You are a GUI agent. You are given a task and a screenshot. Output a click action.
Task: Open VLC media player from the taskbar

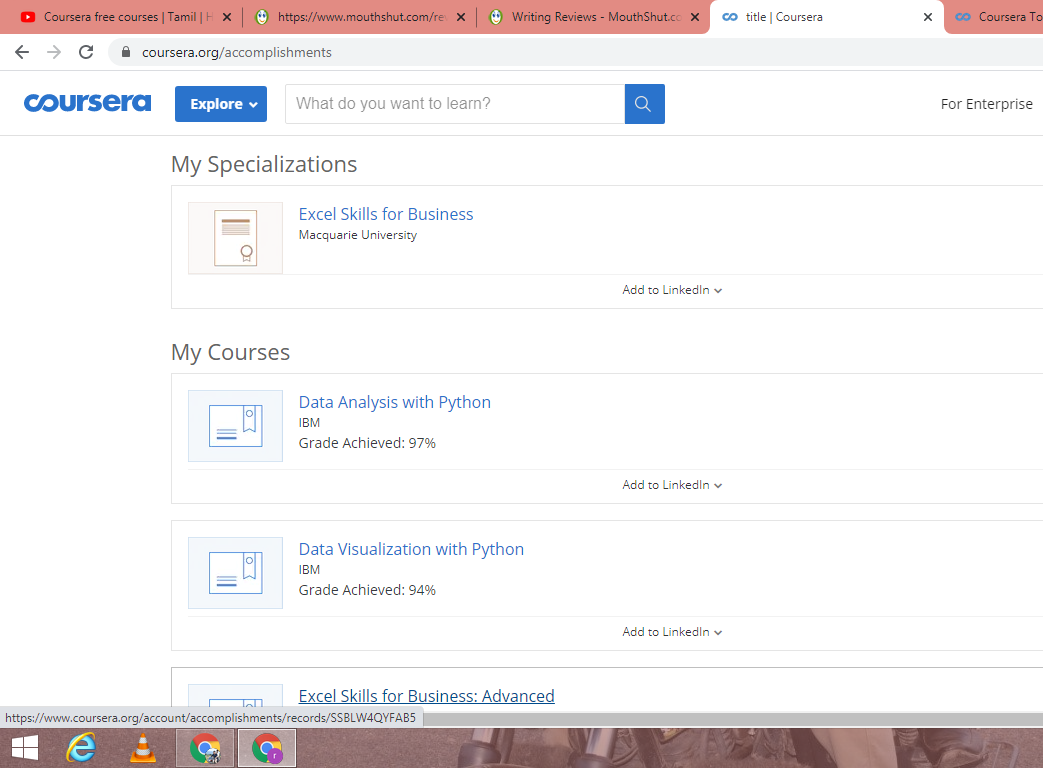click(143, 748)
